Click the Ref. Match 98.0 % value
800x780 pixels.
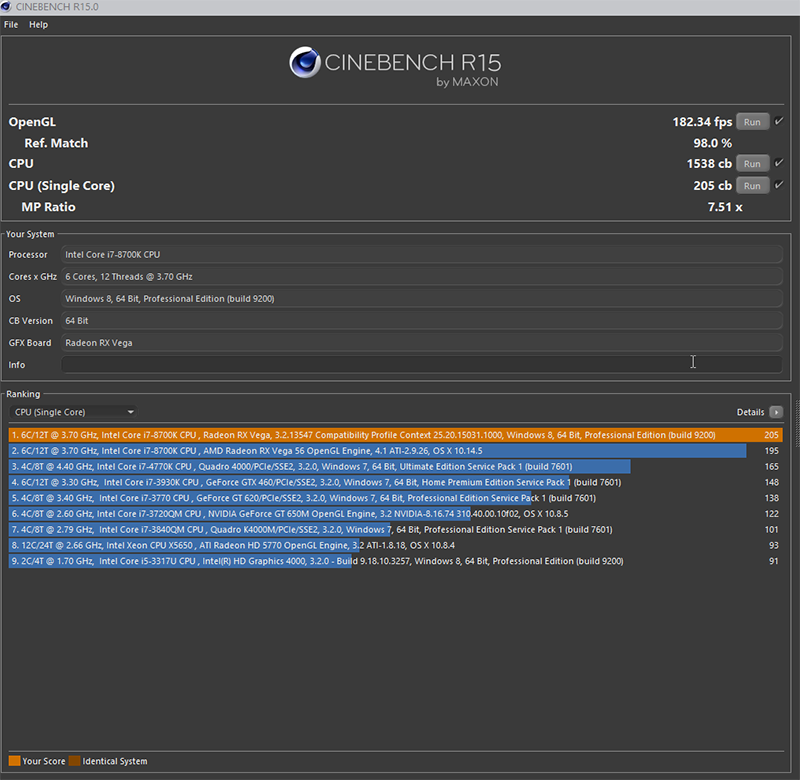pos(713,143)
